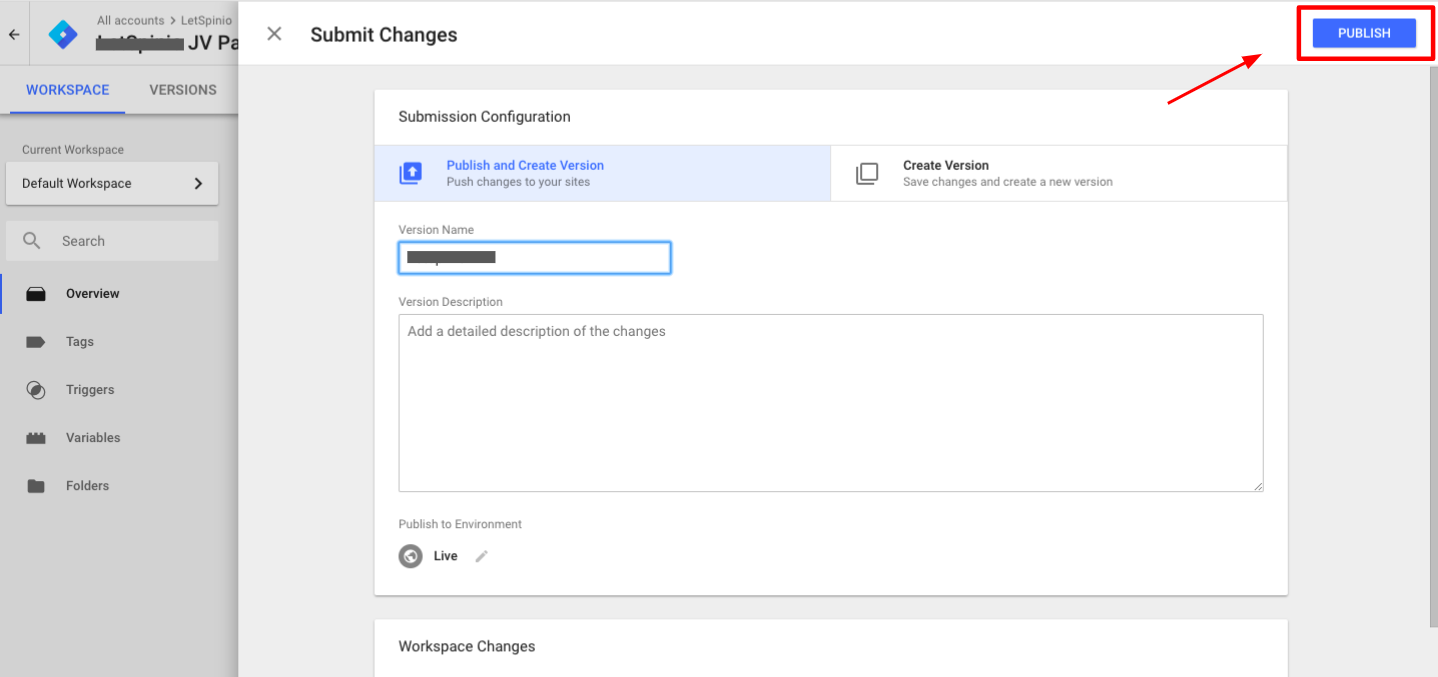Click the back arrow icon
The image size is (1438, 677).
[14, 34]
